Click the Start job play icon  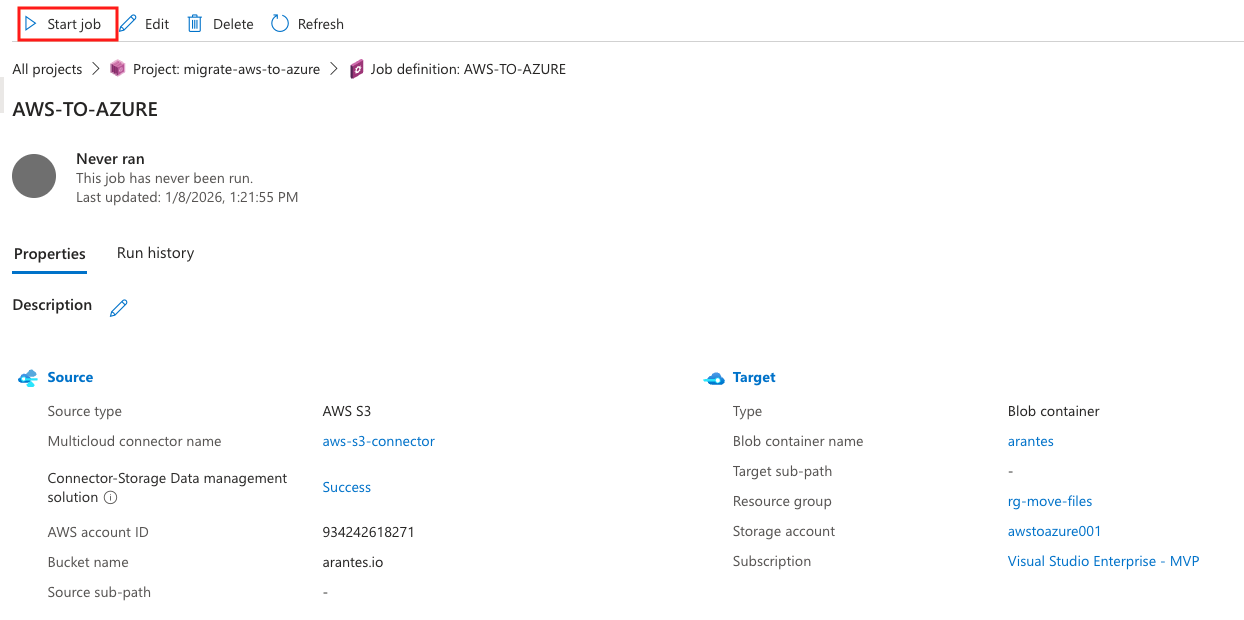[31, 24]
